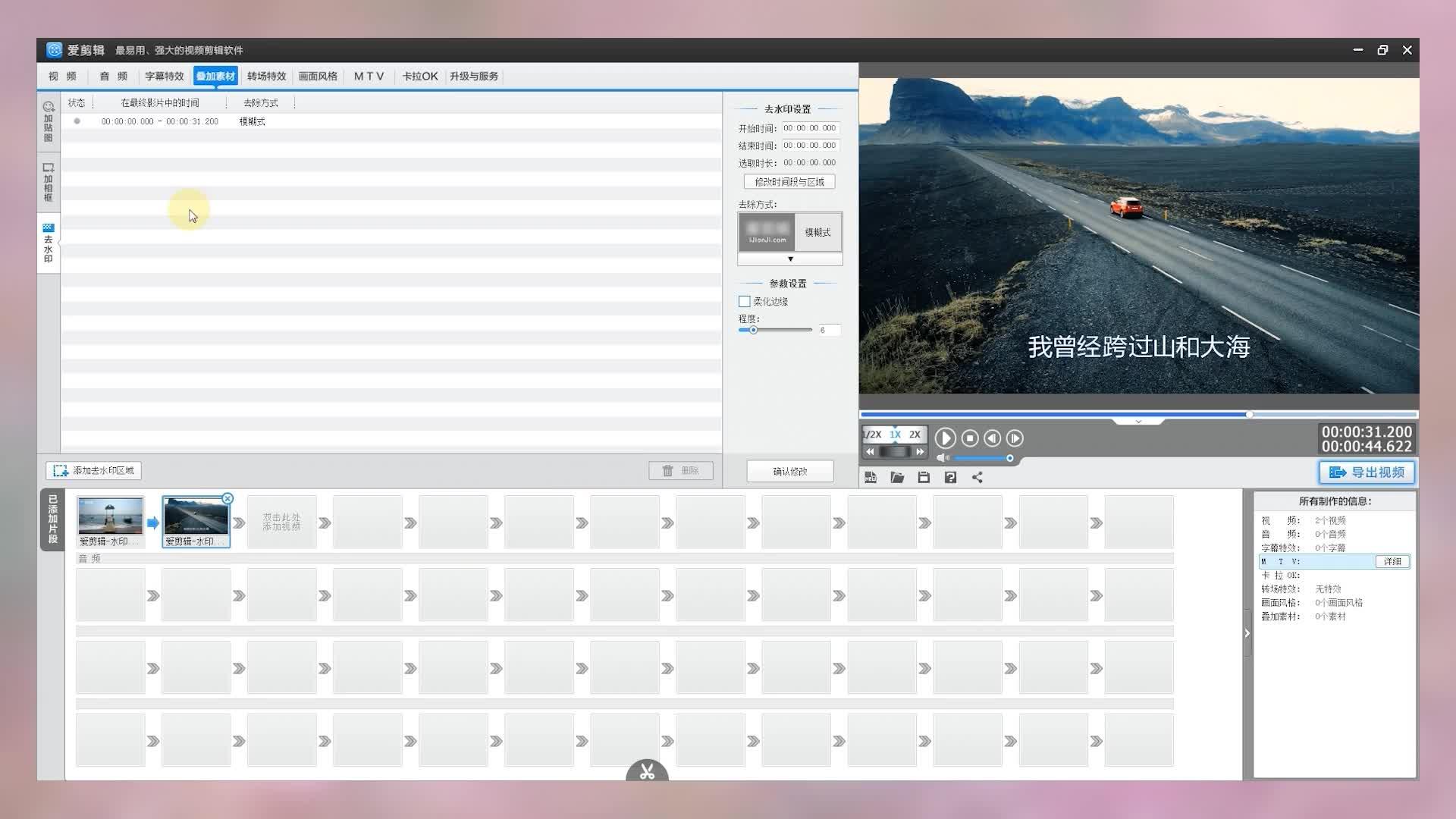Set playback speed to 1/2X

872,435
